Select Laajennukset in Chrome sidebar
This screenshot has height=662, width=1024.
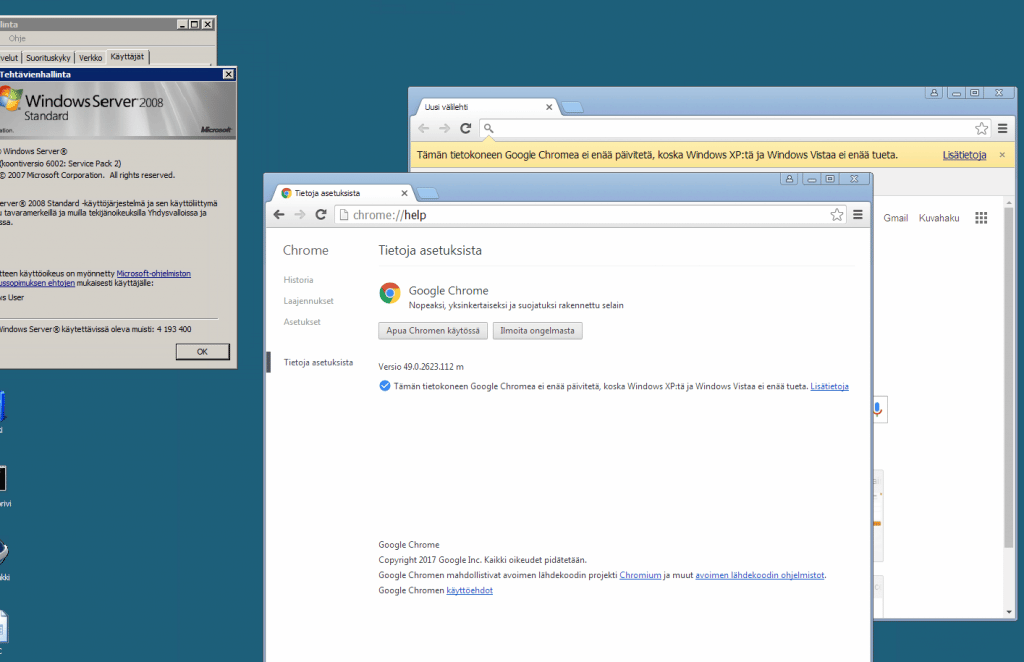308,301
